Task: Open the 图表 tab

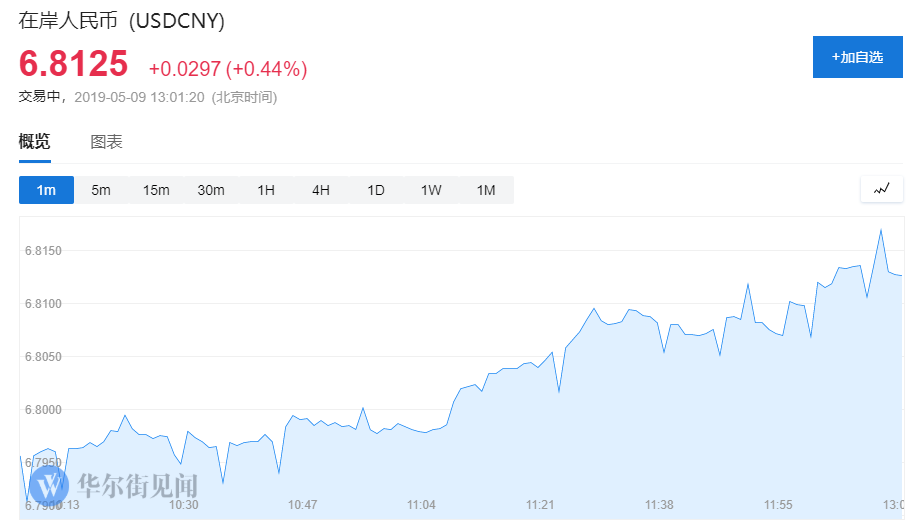Action: coord(106,142)
